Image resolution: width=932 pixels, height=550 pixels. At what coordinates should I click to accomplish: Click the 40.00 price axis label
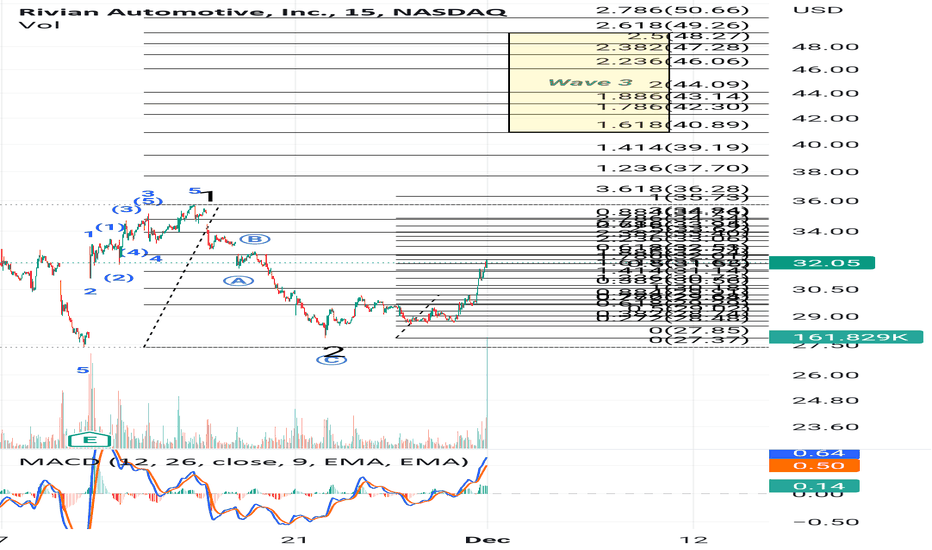[x=826, y=144]
